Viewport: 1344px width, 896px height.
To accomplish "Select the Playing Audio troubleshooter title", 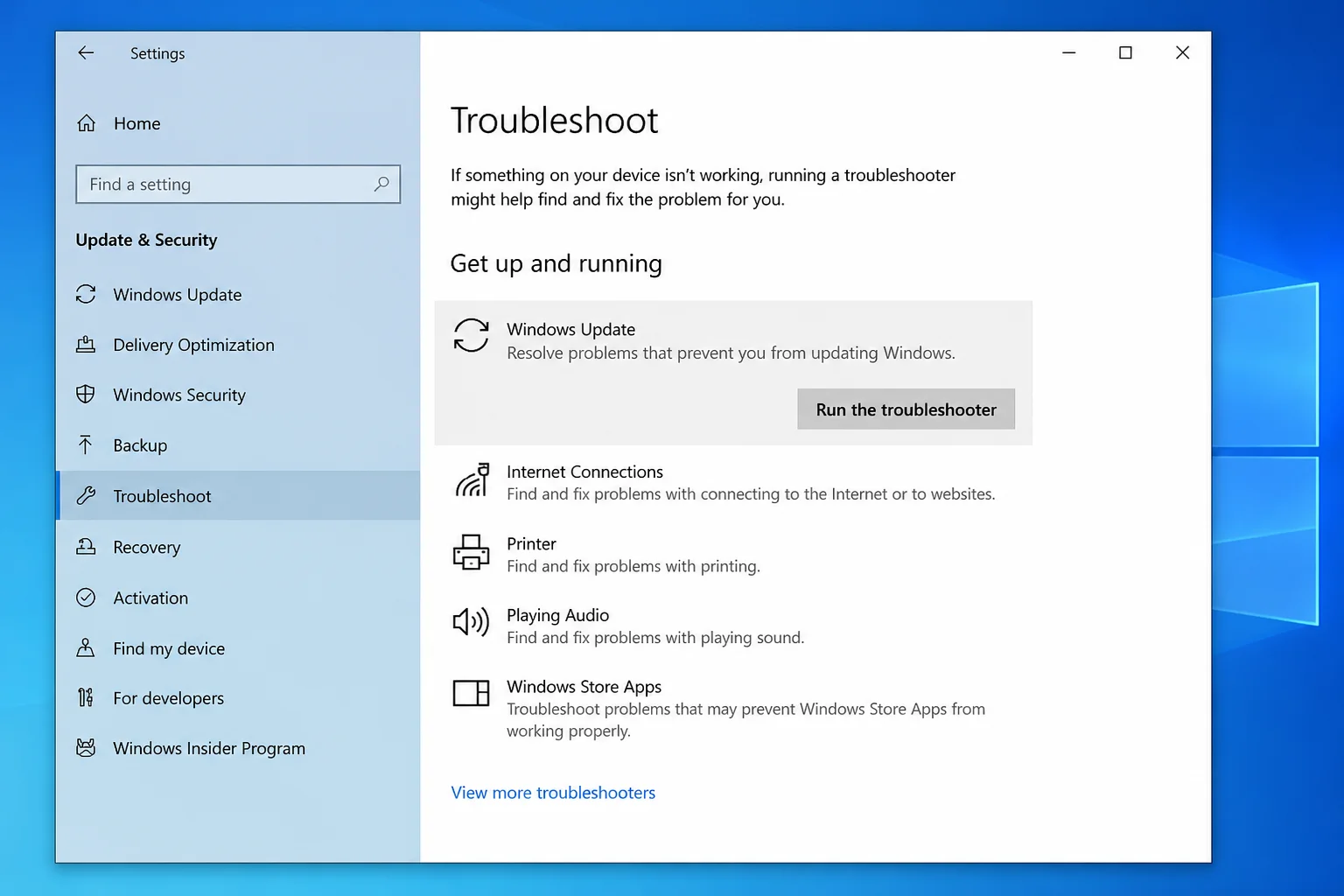I will 557,615.
